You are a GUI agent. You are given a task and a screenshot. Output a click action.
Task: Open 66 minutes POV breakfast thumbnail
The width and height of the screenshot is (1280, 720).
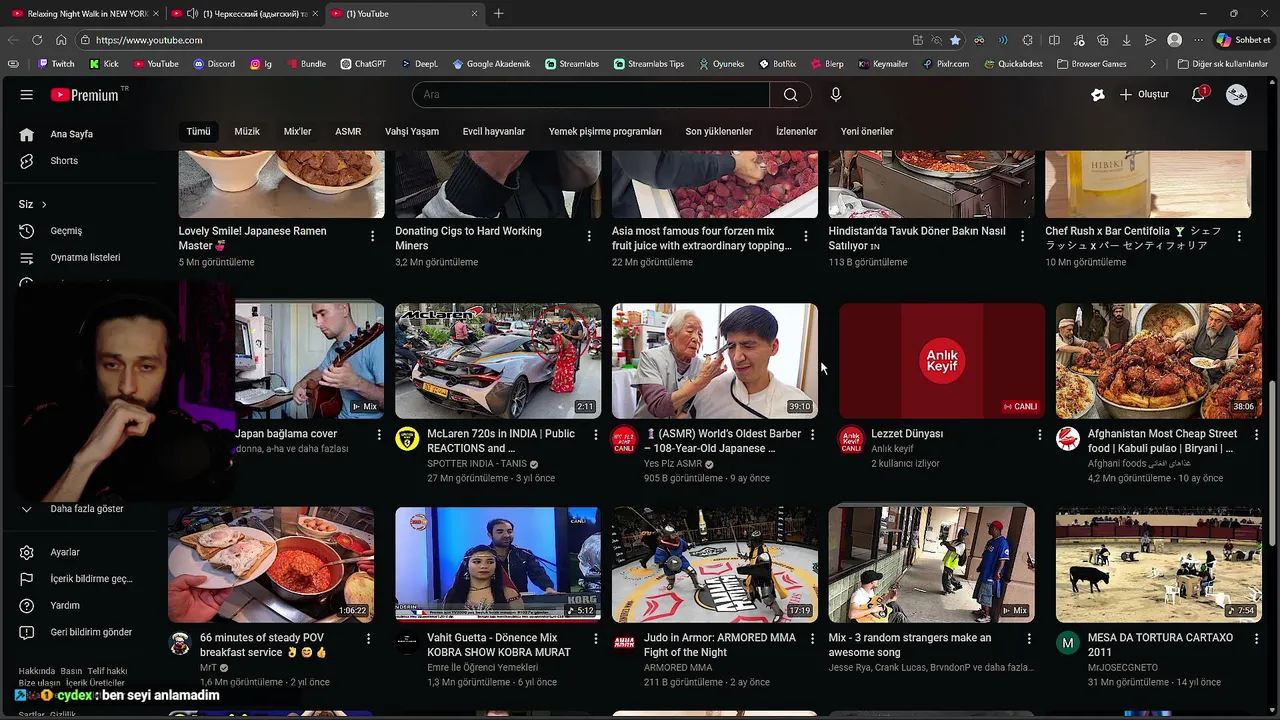[x=271, y=565]
